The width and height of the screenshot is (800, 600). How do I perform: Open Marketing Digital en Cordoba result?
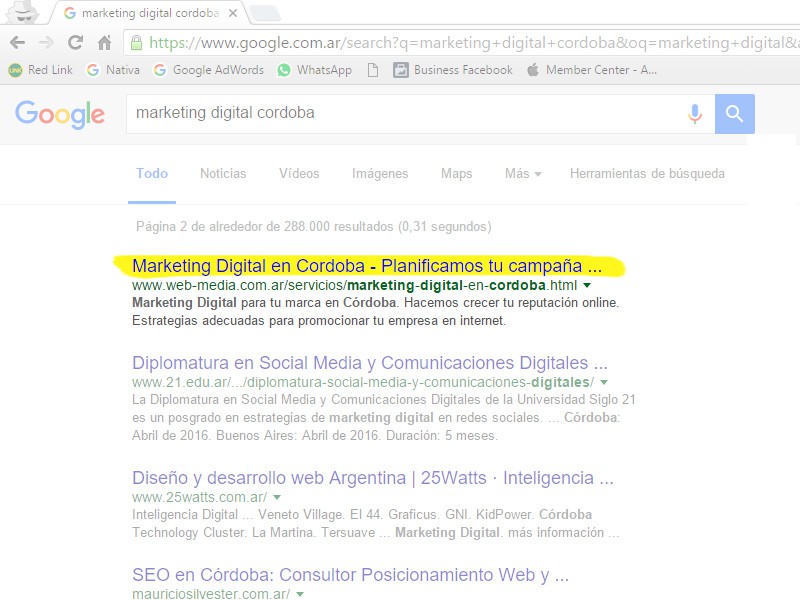pyautogui.click(x=367, y=266)
